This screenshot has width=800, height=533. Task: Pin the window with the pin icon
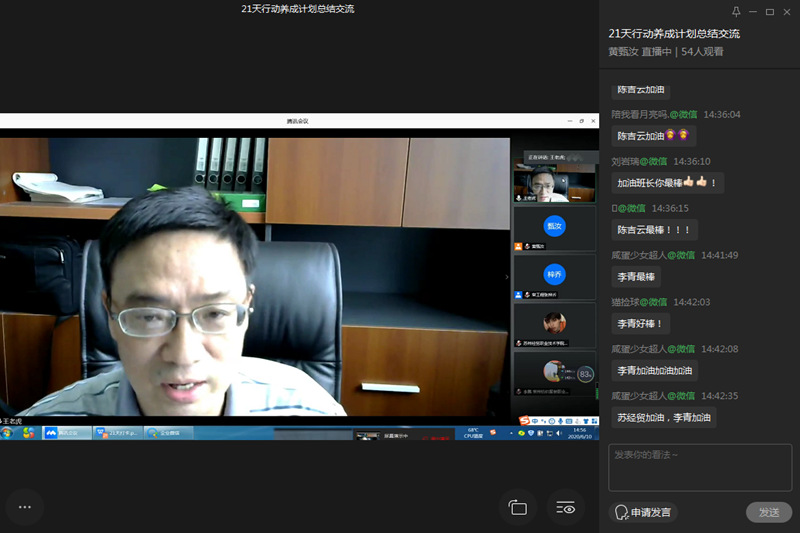coord(736,12)
